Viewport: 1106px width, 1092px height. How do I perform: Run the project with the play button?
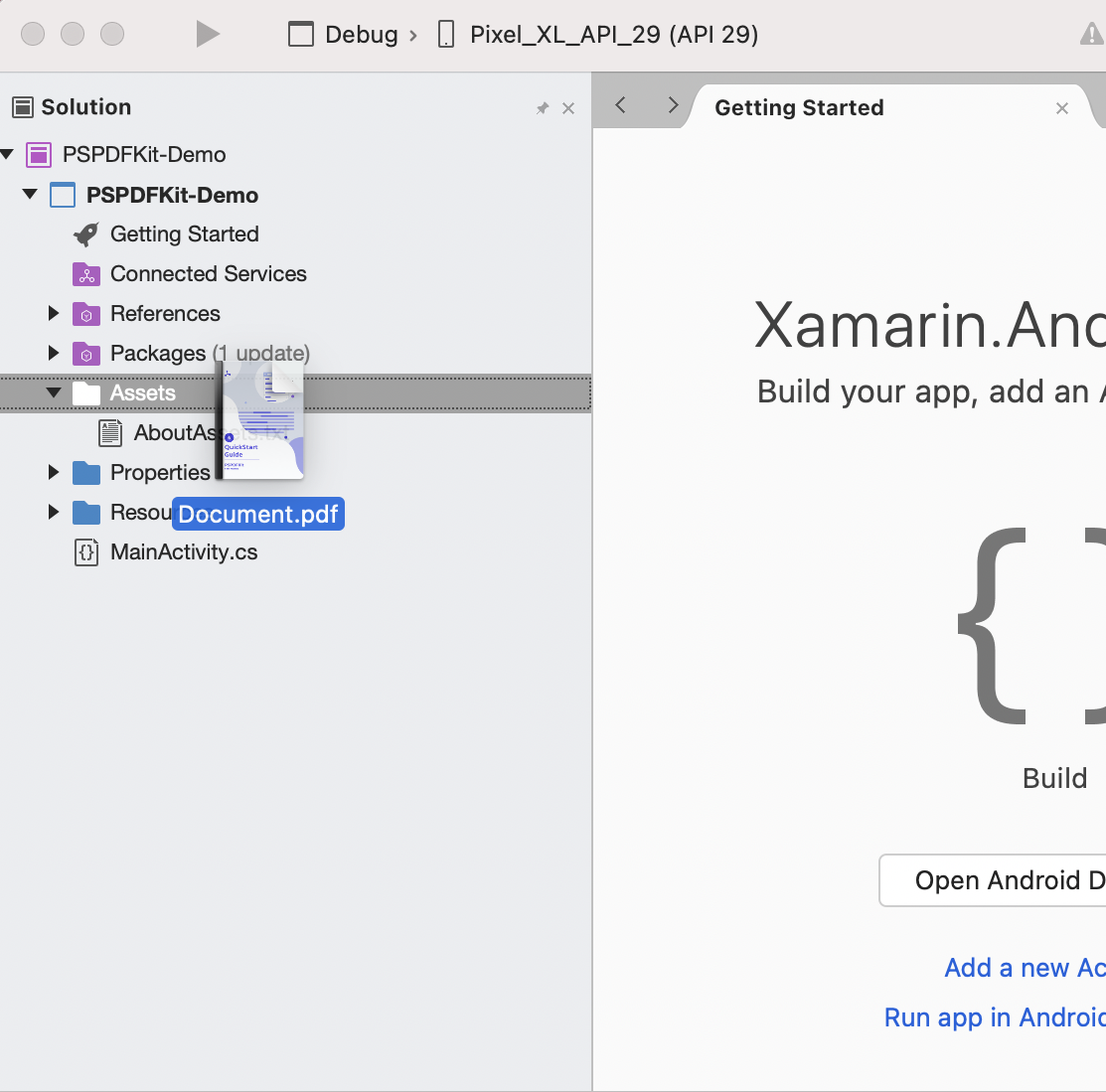pos(208,34)
